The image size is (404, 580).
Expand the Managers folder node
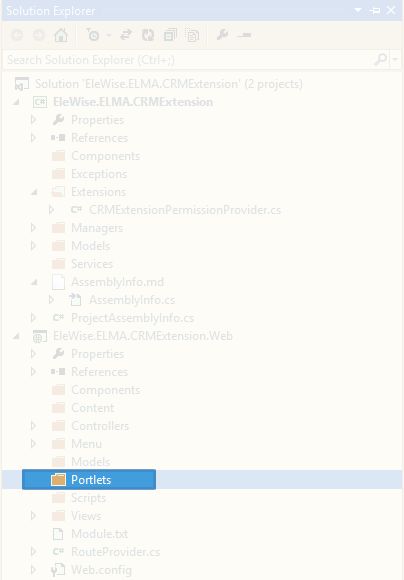tap(33, 227)
